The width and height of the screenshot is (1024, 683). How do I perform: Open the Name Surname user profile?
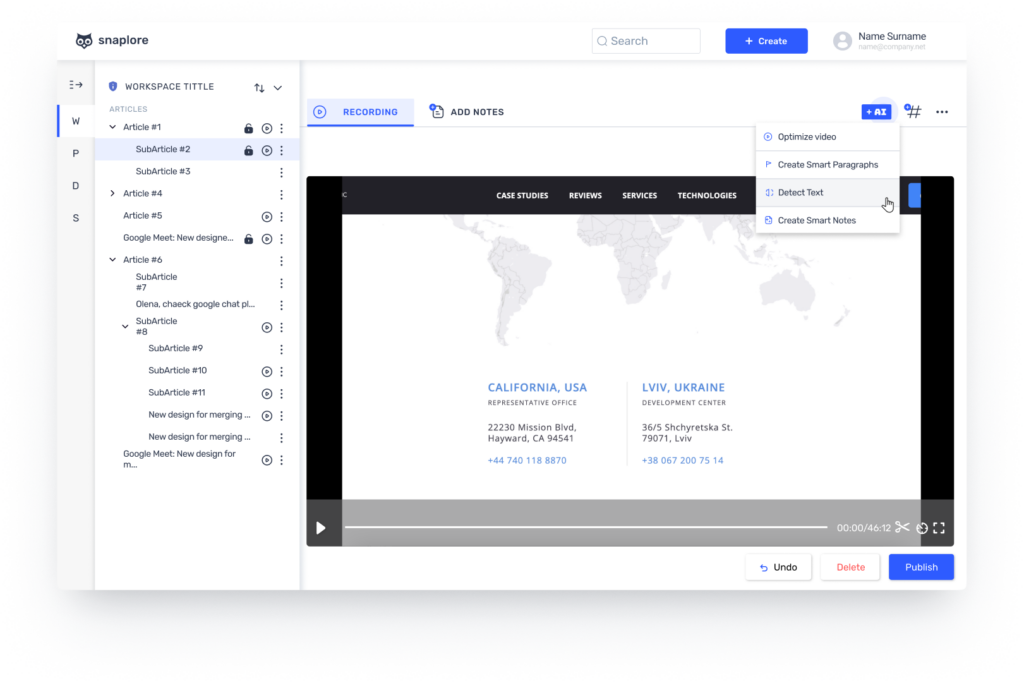879,41
